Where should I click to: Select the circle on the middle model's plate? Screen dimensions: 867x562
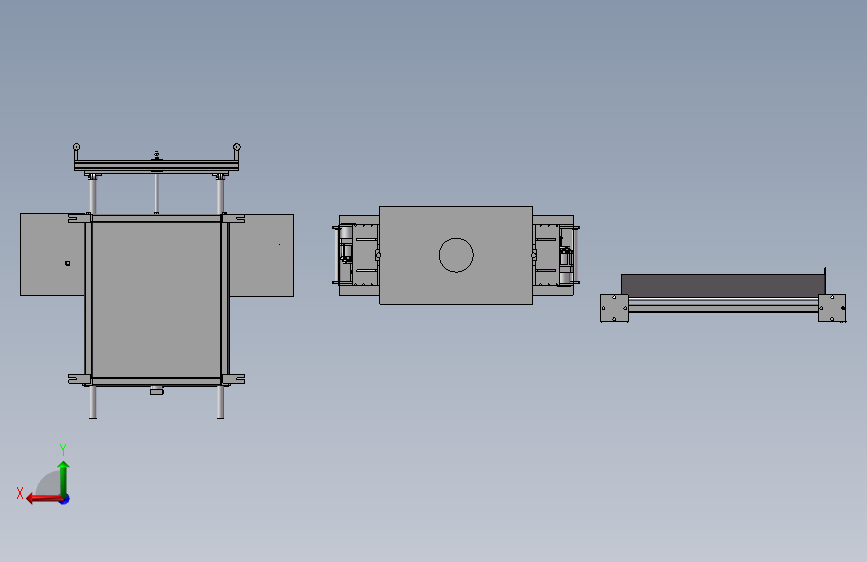[456, 255]
